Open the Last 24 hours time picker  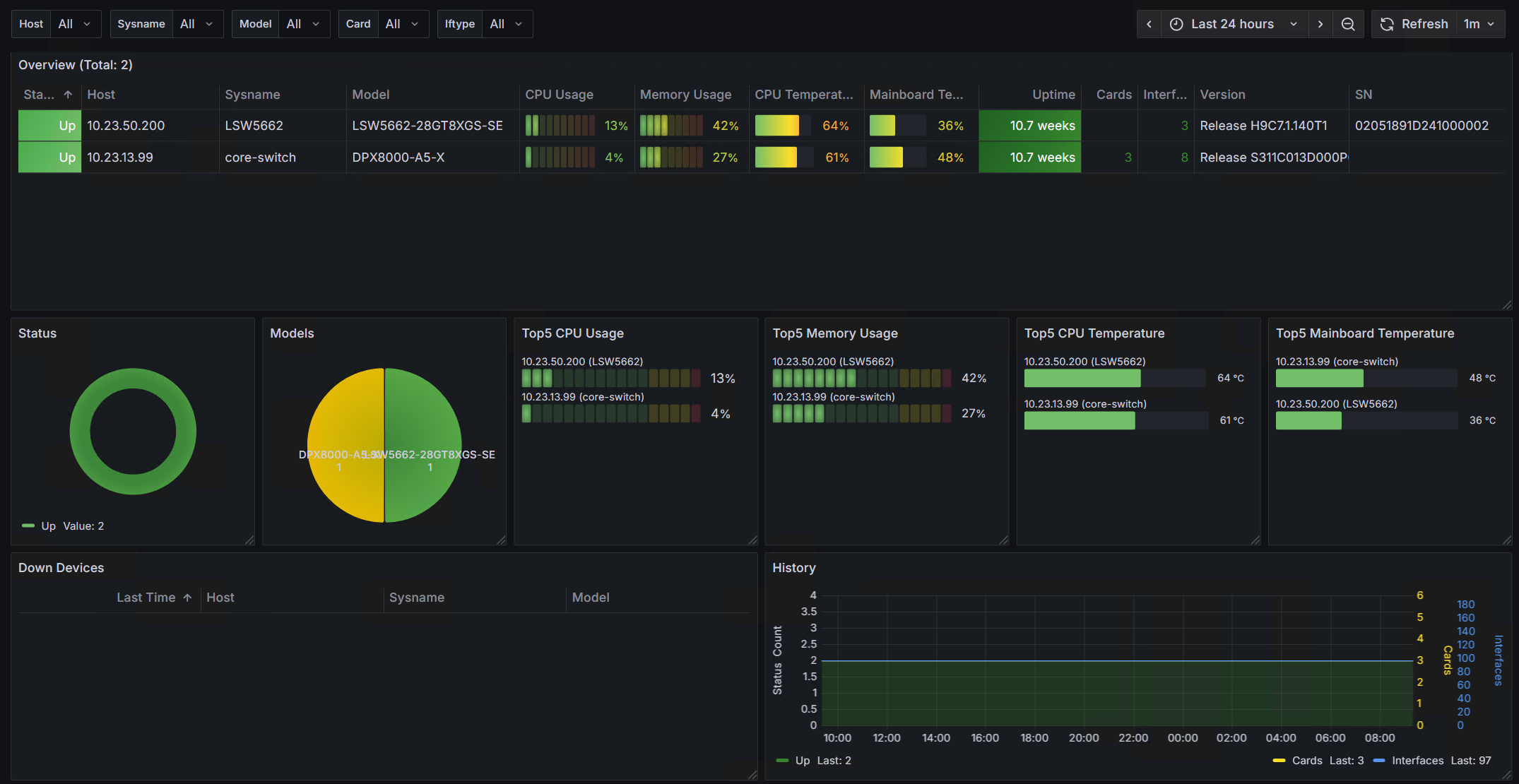[1234, 24]
